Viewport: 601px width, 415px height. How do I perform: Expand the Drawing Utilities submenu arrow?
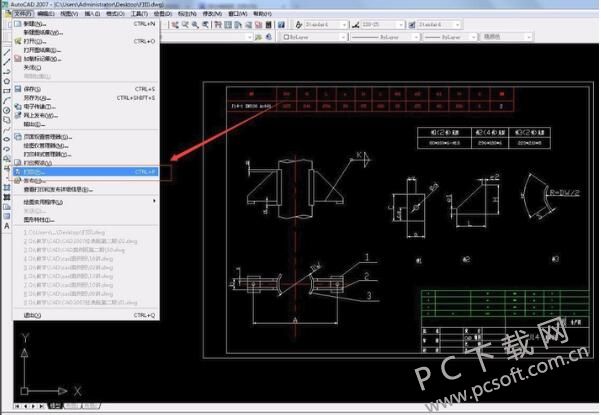154,201
